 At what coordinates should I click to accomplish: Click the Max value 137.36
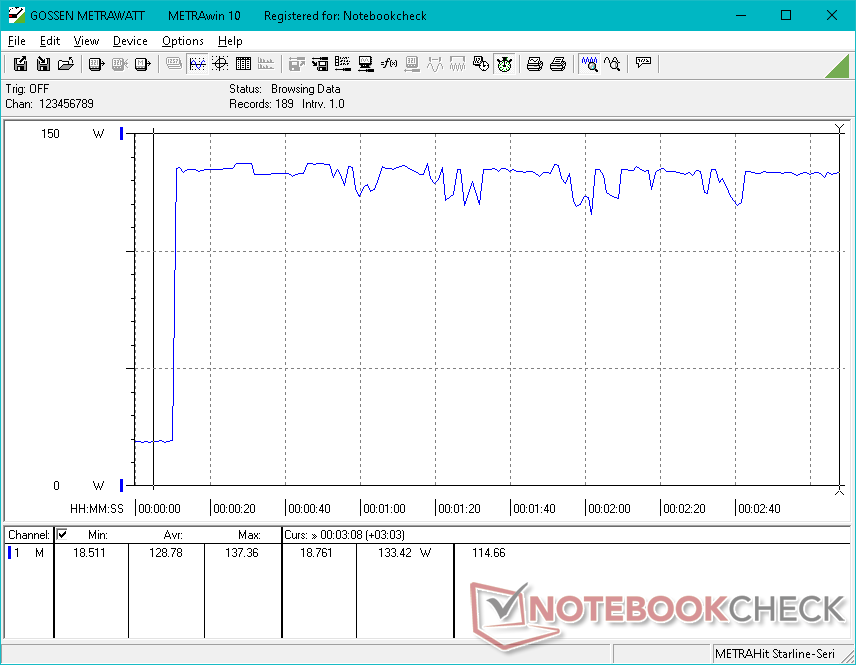tap(242, 553)
